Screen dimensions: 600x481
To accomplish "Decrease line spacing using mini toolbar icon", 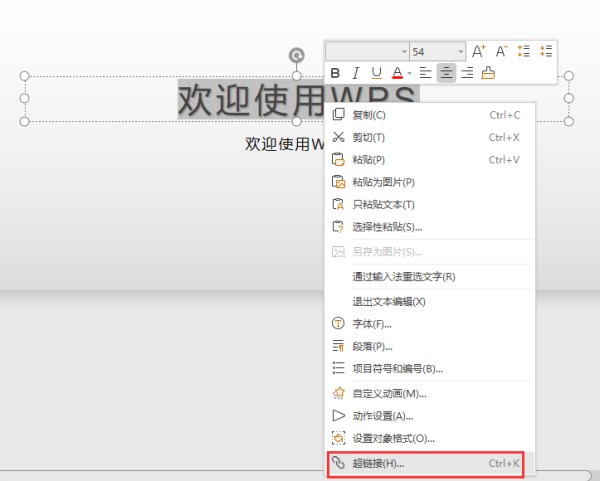I will (x=545, y=51).
